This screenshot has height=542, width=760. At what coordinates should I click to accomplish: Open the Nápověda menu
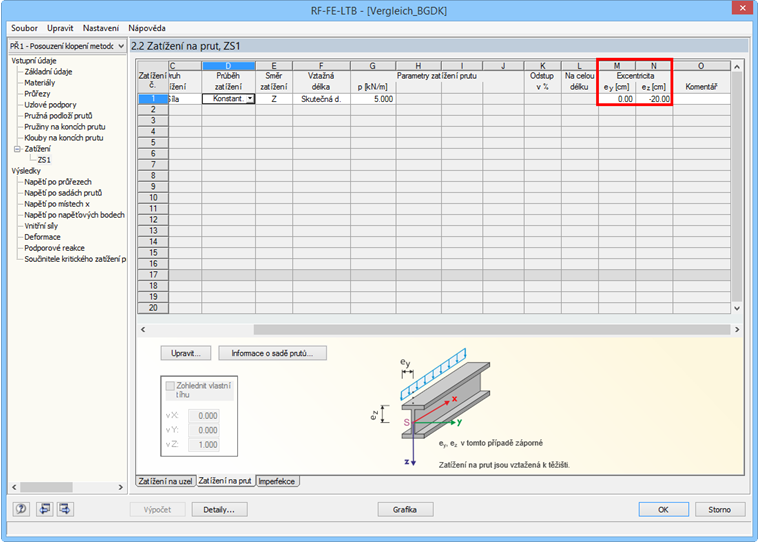pyautogui.click(x=147, y=28)
